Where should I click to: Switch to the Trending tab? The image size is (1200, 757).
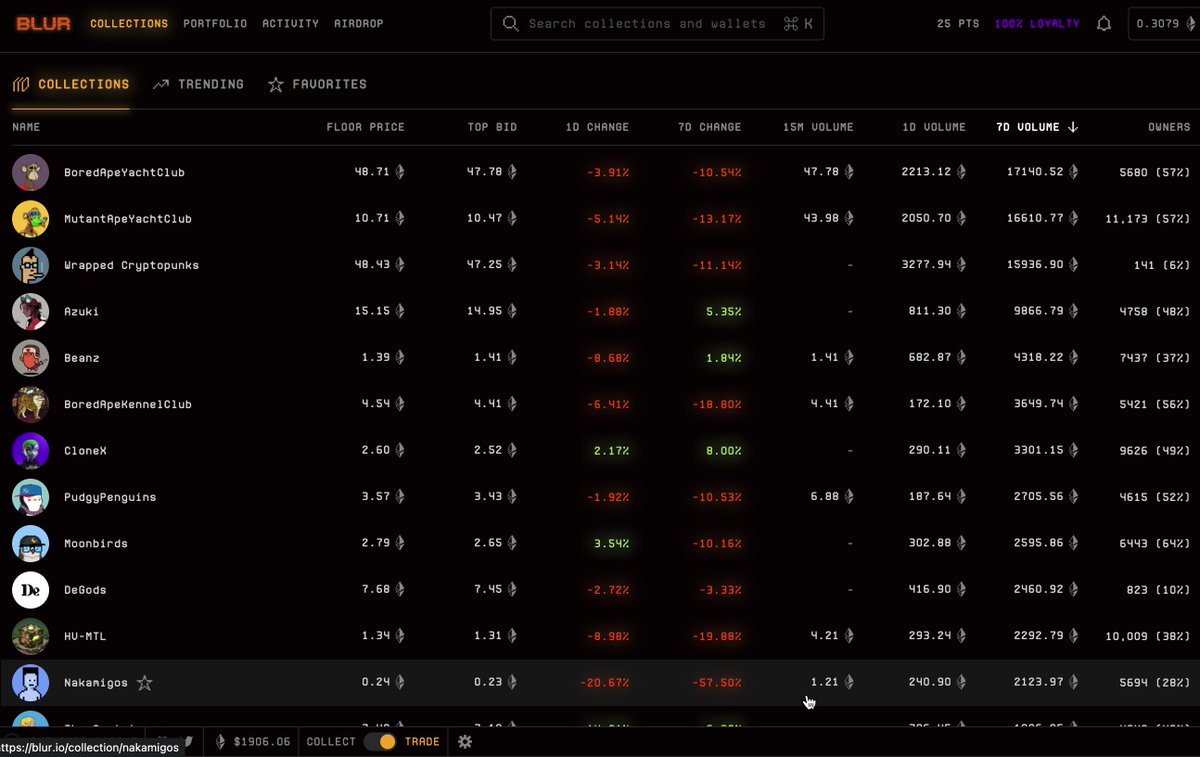tap(198, 85)
